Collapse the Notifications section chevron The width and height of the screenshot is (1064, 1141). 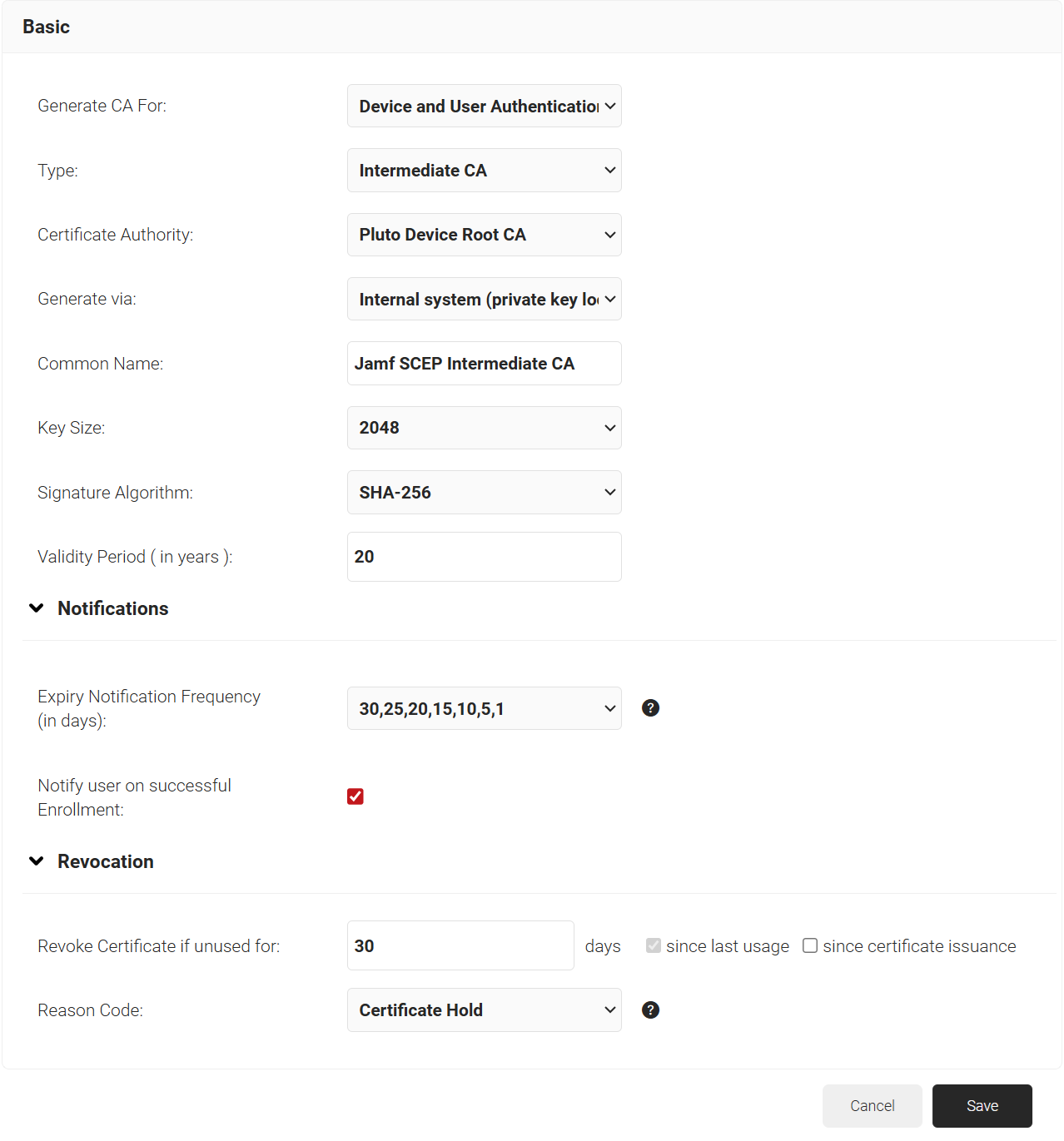point(37,608)
